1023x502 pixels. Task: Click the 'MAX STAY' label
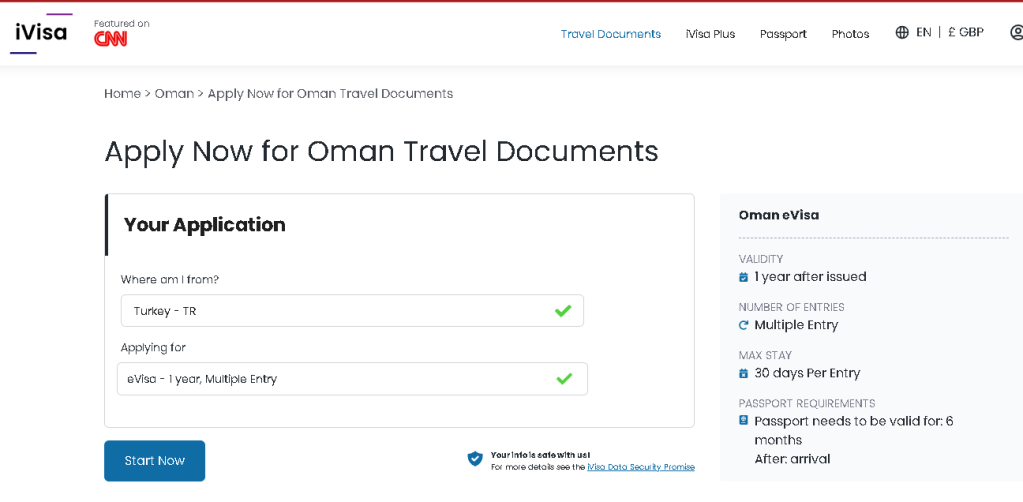765,355
